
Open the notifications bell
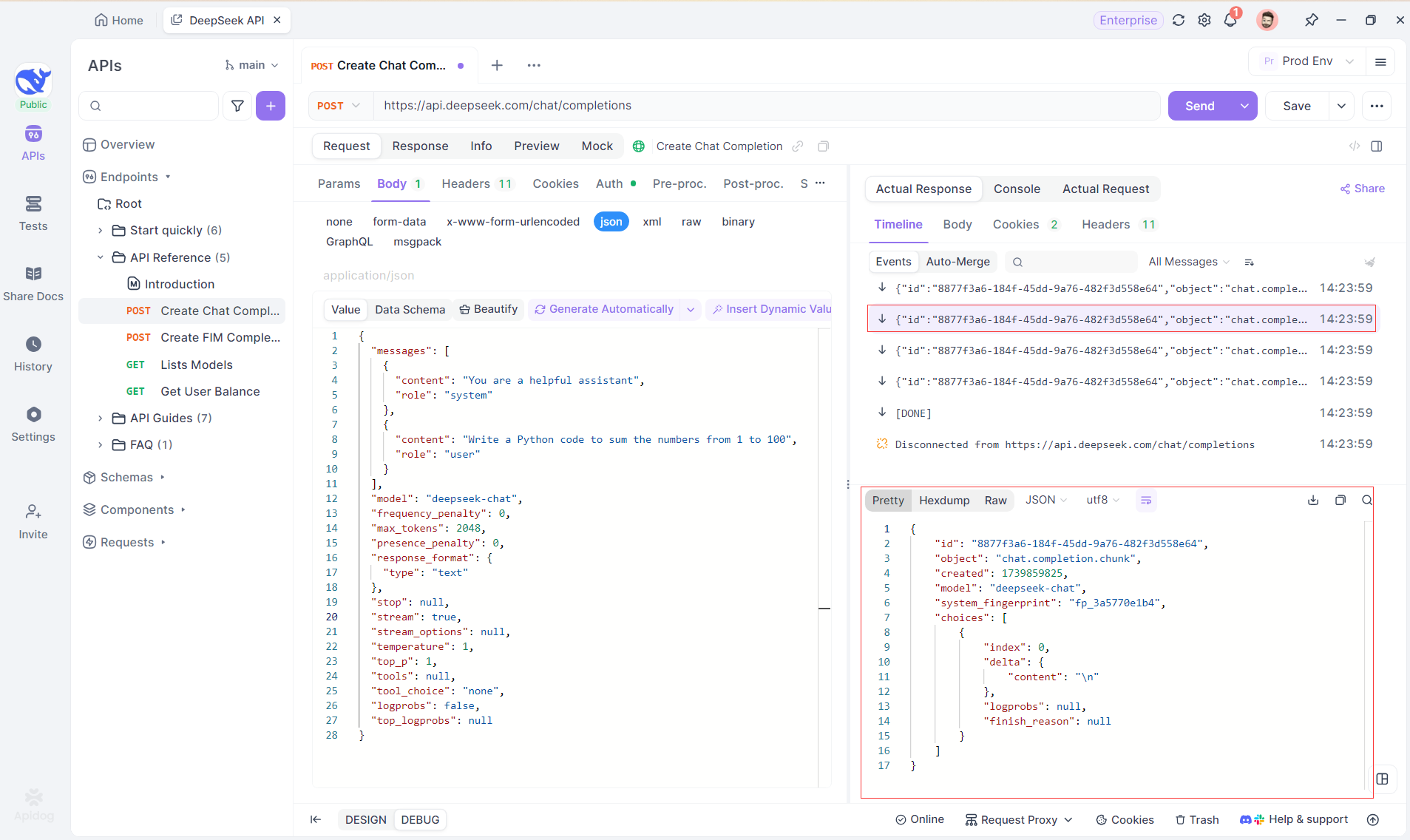[1230, 20]
